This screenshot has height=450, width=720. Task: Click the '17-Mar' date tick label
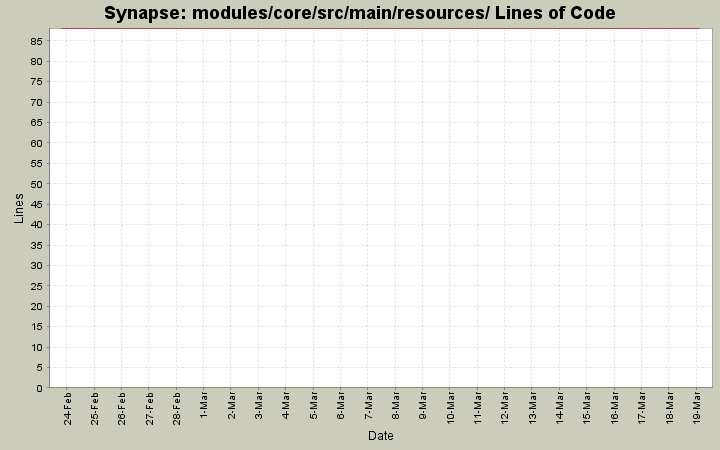[642, 408]
